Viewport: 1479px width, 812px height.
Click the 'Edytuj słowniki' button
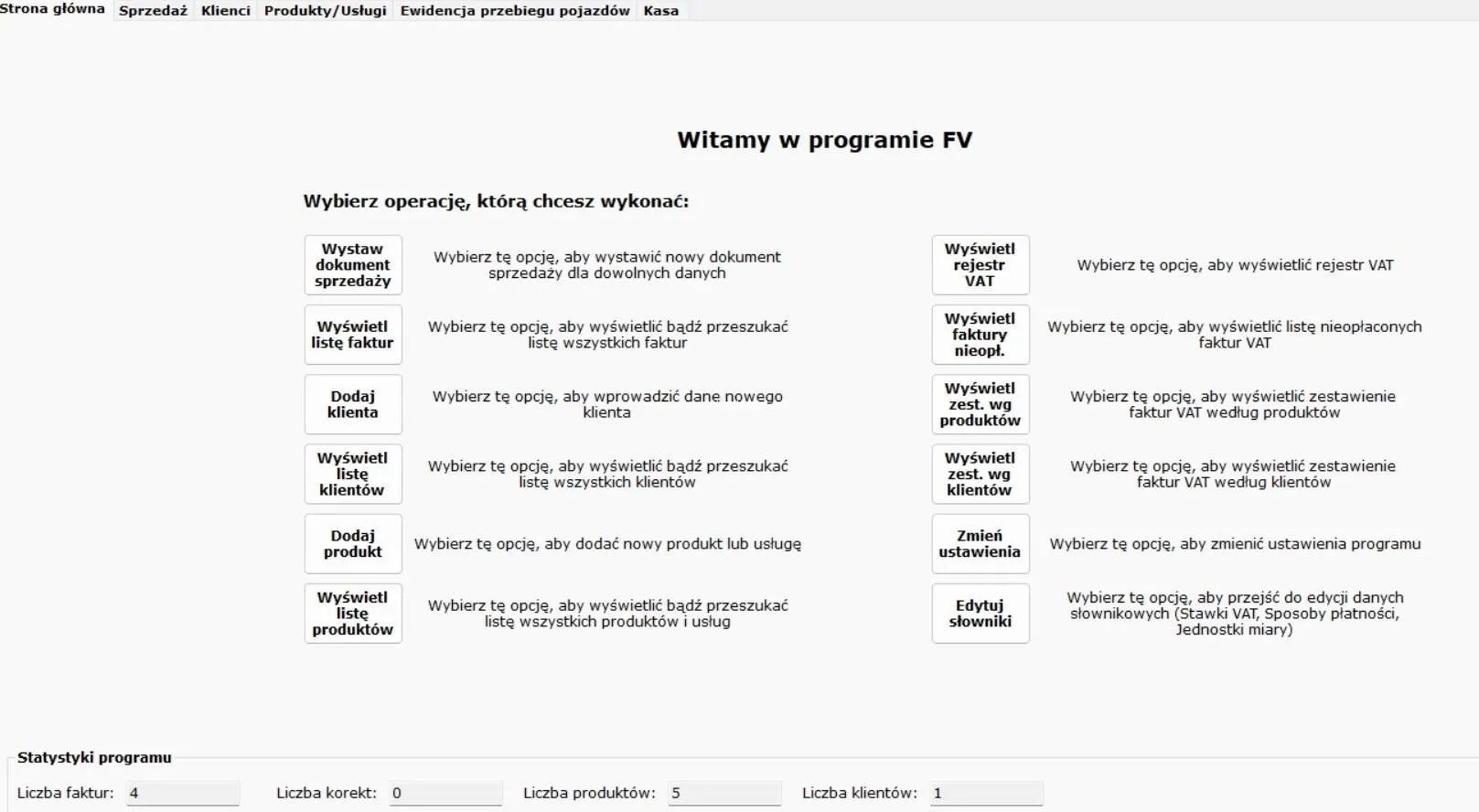(980, 614)
